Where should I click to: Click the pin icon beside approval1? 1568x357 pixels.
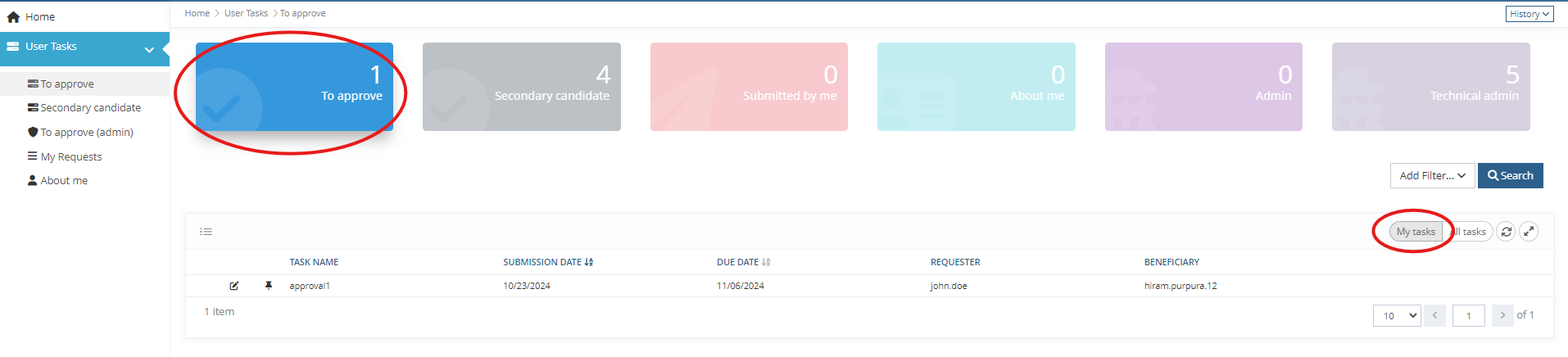(x=269, y=286)
